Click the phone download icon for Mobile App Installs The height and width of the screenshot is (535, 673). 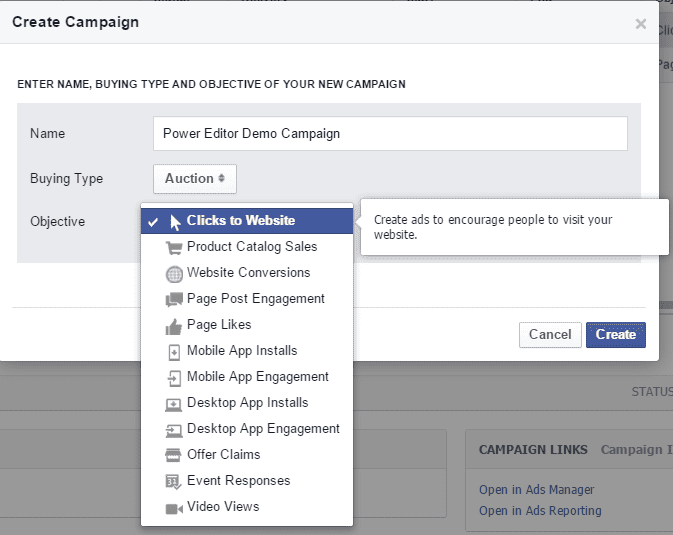174,351
